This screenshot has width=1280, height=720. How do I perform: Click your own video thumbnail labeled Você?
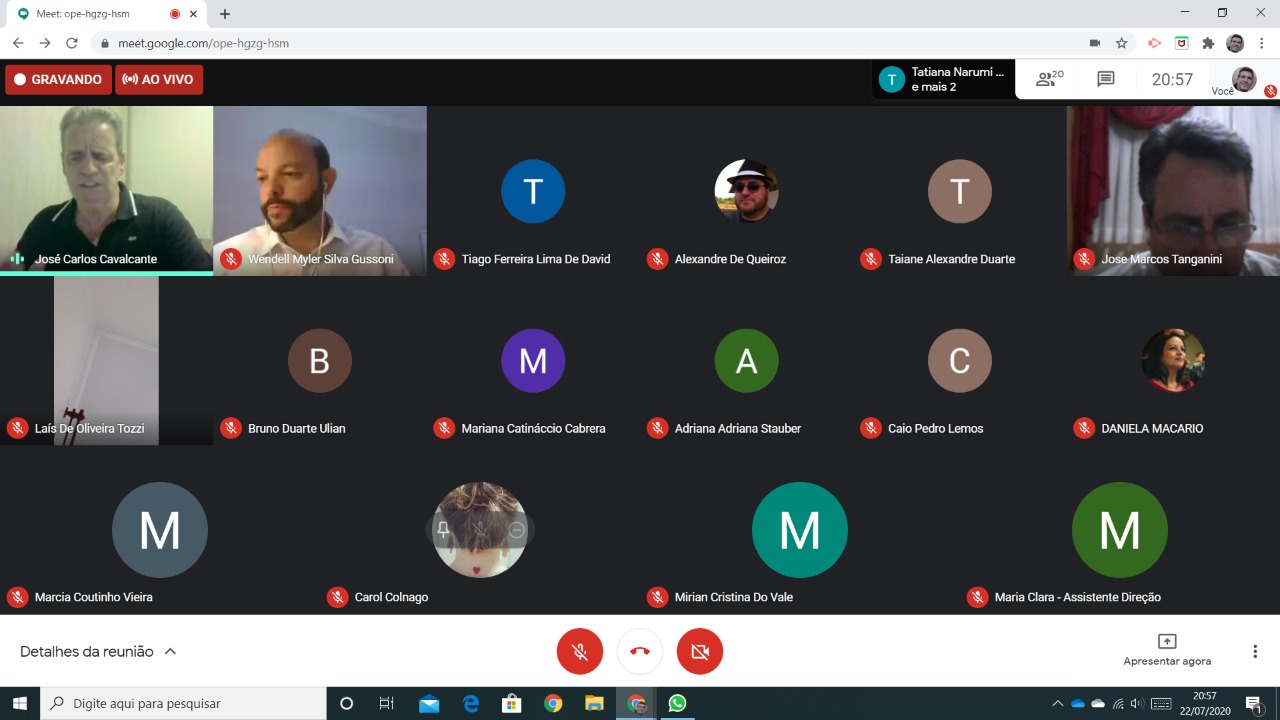(x=1244, y=79)
